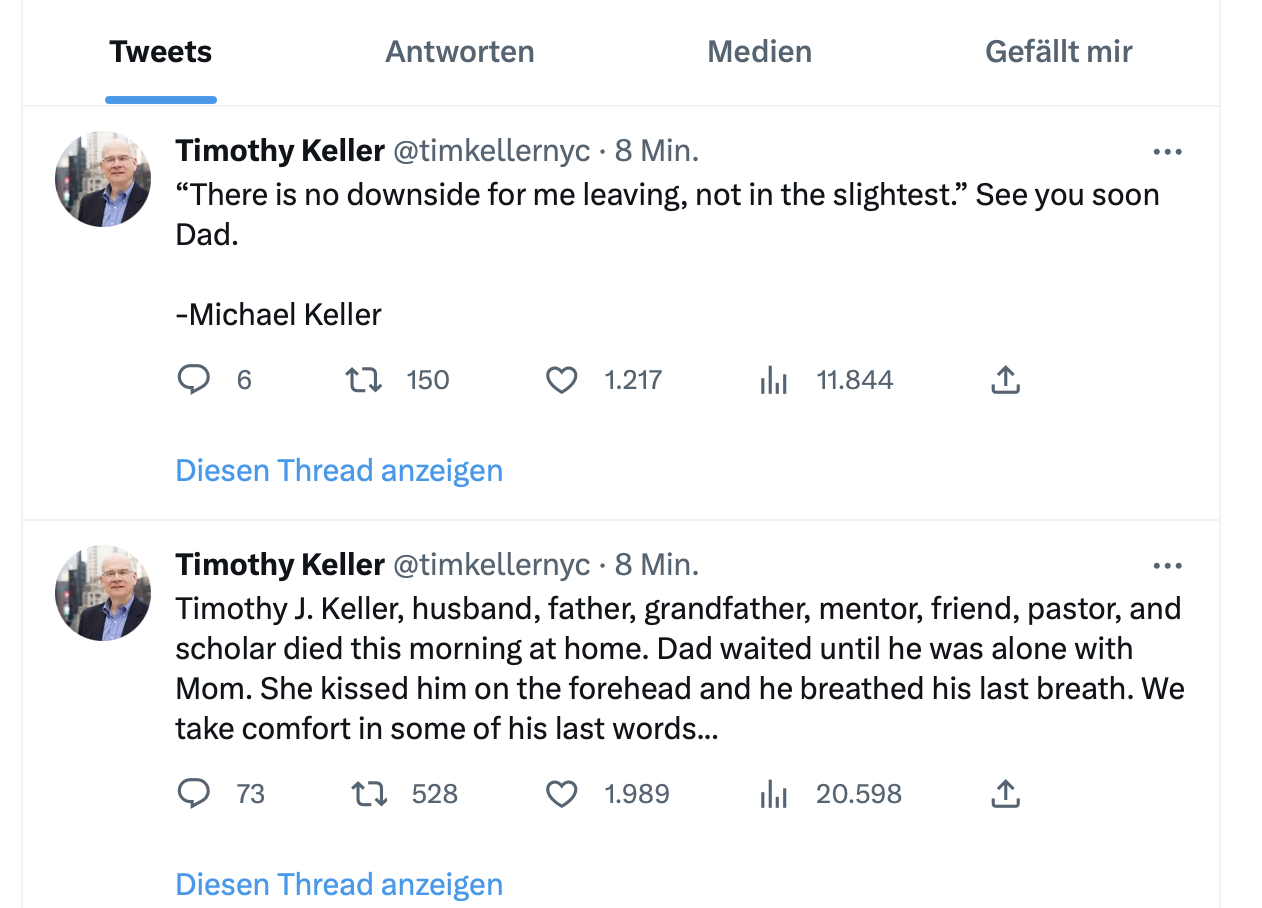Reply to the 'See you soon Dad' tweet
Viewport: 1262px width, 908px height.
click(x=194, y=380)
